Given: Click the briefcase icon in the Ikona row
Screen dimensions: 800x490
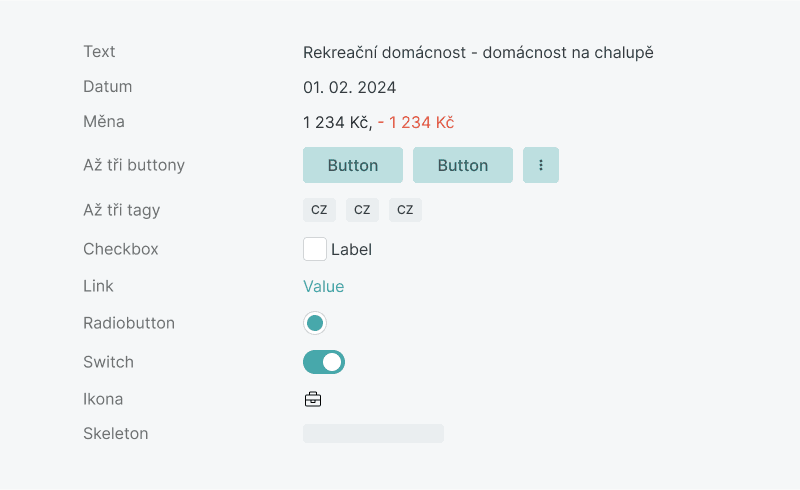Looking at the screenshot, I should pos(313,399).
